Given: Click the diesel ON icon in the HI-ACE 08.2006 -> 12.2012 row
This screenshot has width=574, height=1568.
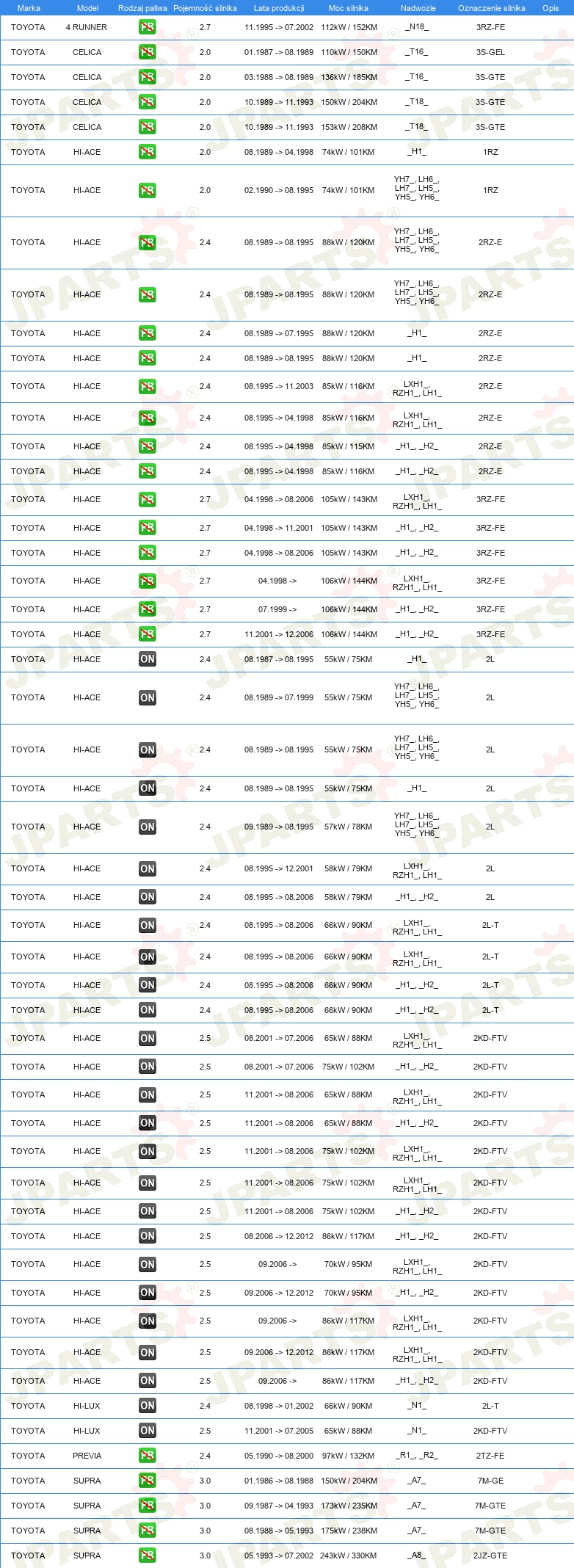Looking at the screenshot, I should tap(148, 1236).
